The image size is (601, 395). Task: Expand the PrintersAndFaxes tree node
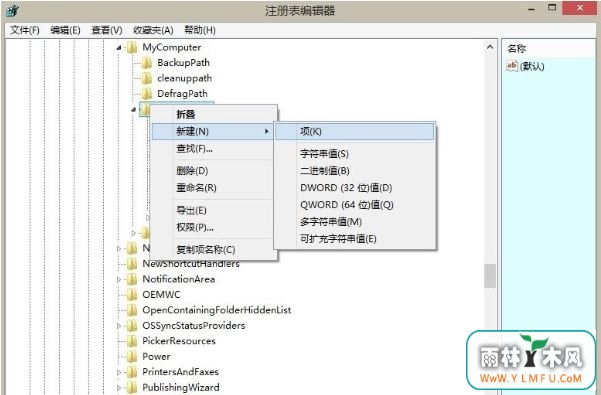(119, 372)
